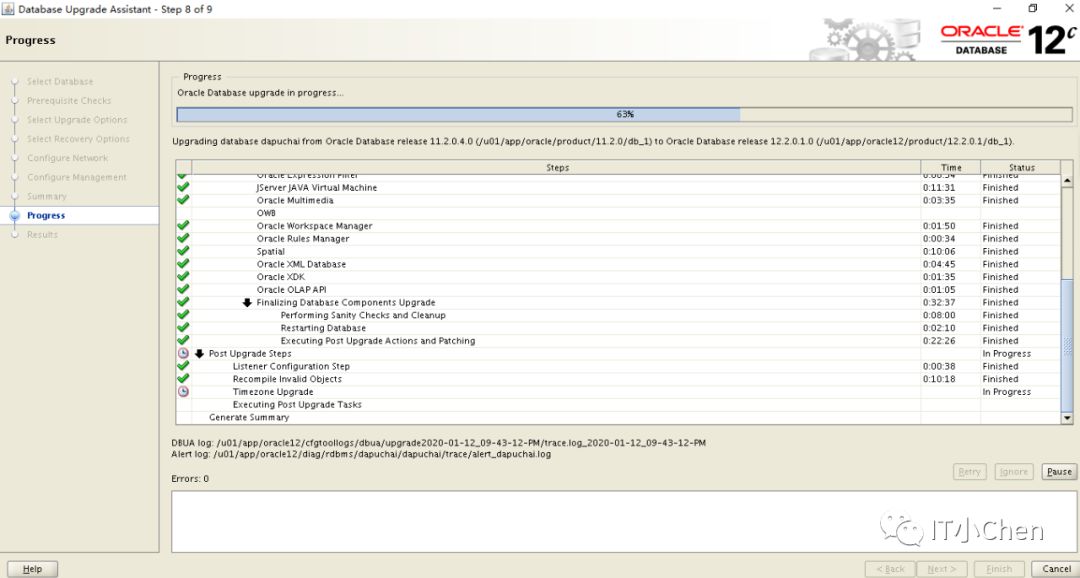
Task: Select the Prerequisite Checks step
Action: [x=69, y=101]
